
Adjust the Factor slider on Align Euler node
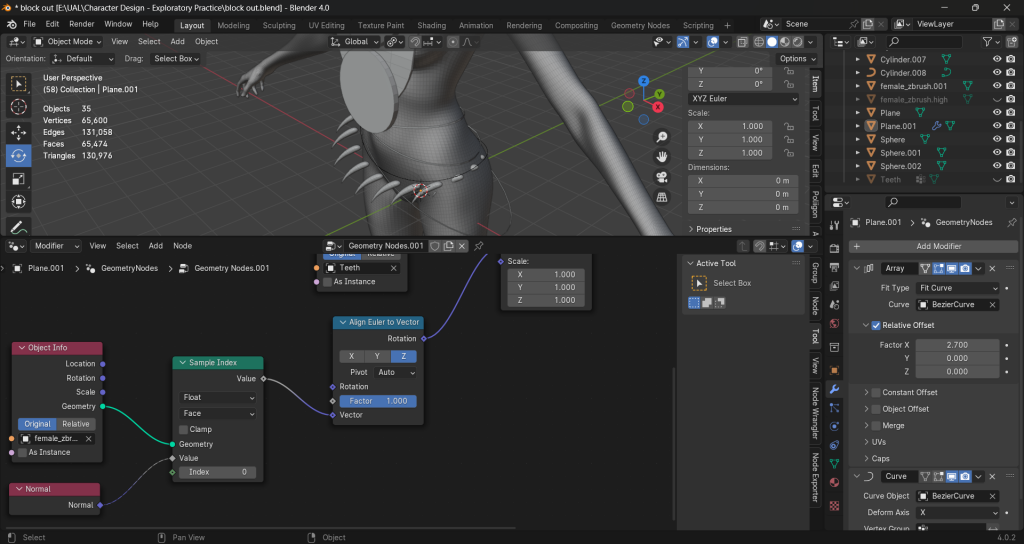click(x=378, y=401)
